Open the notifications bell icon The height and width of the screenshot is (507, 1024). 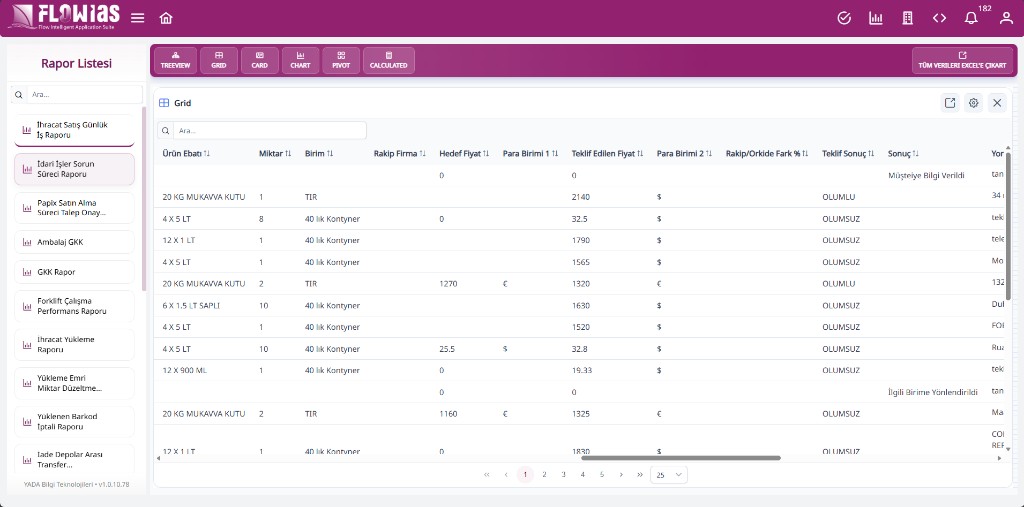point(971,18)
